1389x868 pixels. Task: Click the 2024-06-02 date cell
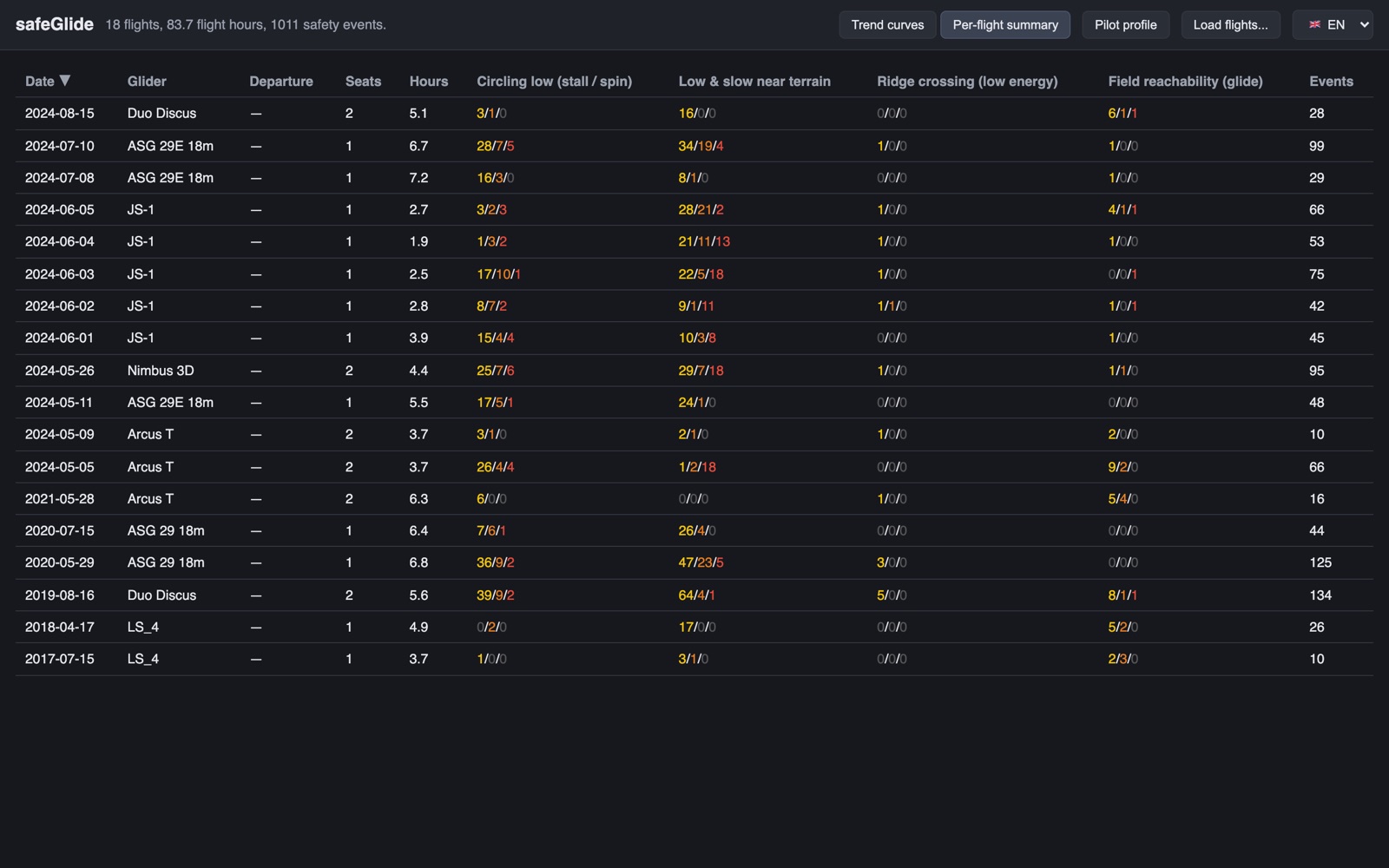[59, 306]
